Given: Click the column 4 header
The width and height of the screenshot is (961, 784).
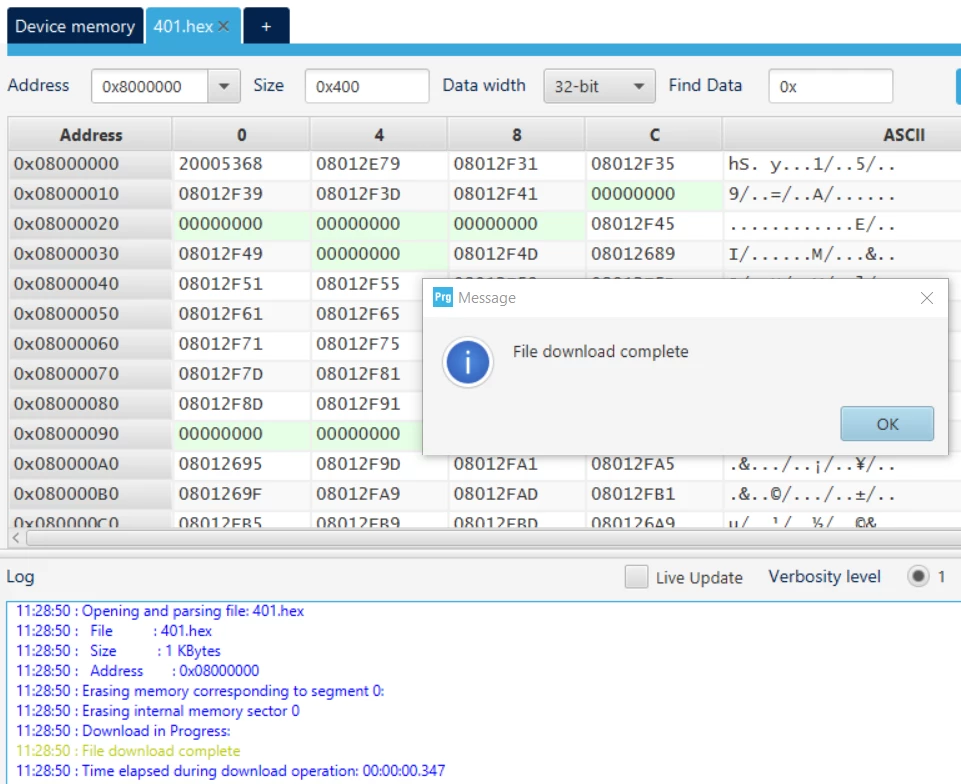Looking at the screenshot, I should click(x=379, y=135).
